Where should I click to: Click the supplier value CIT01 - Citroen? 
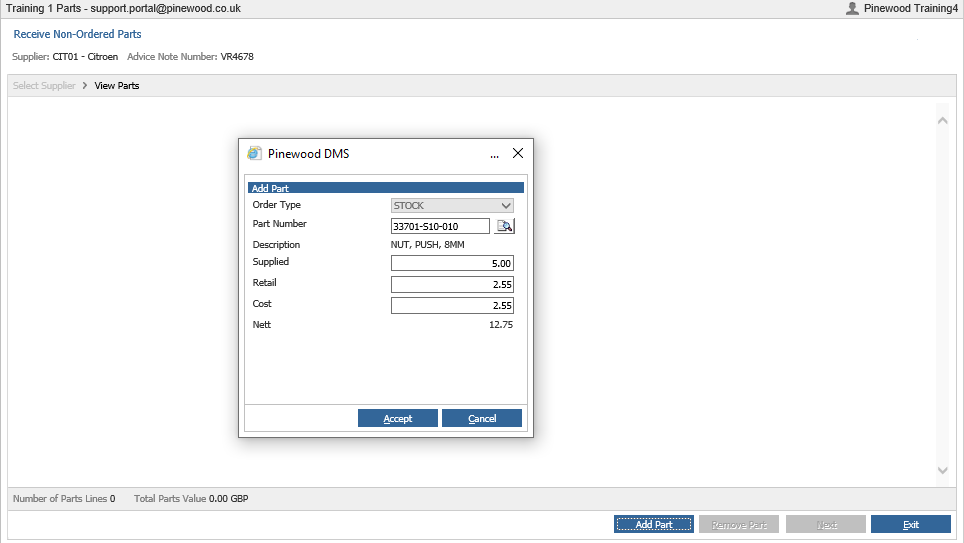tap(85, 57)
